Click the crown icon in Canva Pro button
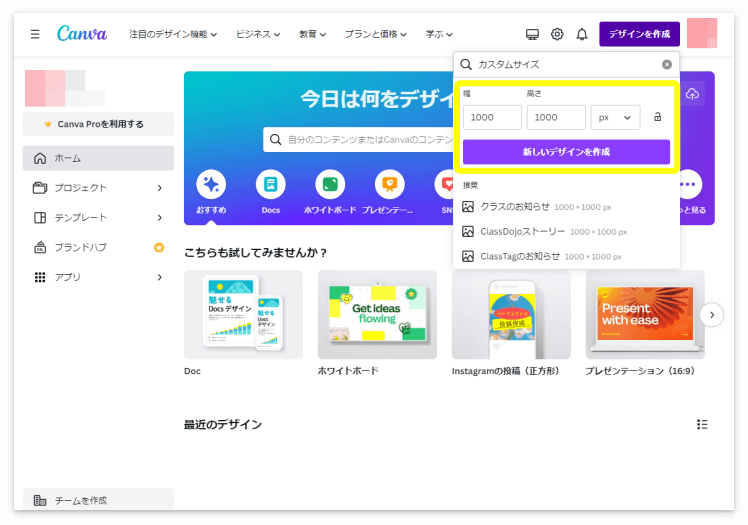Image resolution: width=748 pixels, height=525 pixels. click(48, 124)
